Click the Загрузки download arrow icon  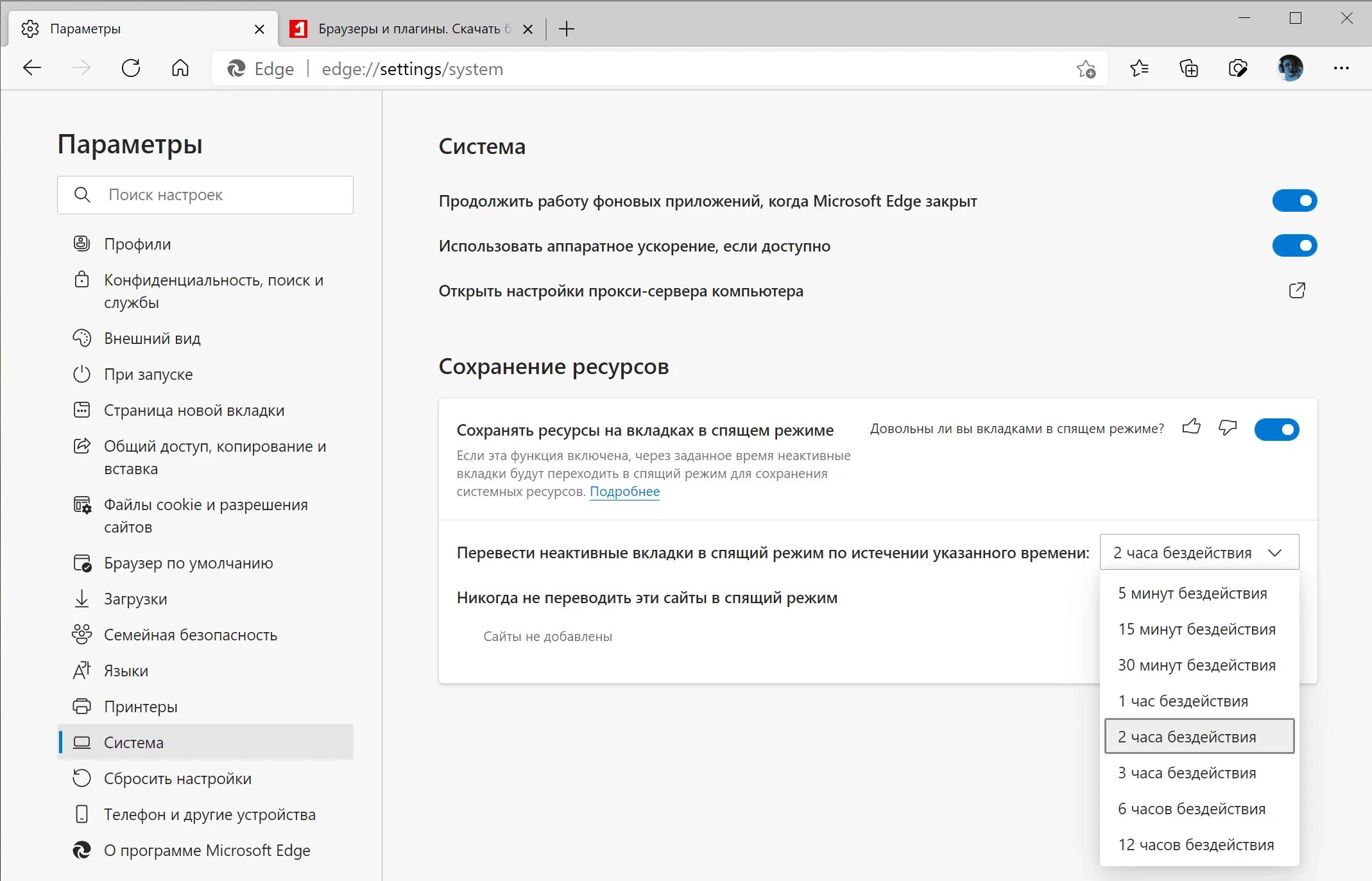pos(81,599)
